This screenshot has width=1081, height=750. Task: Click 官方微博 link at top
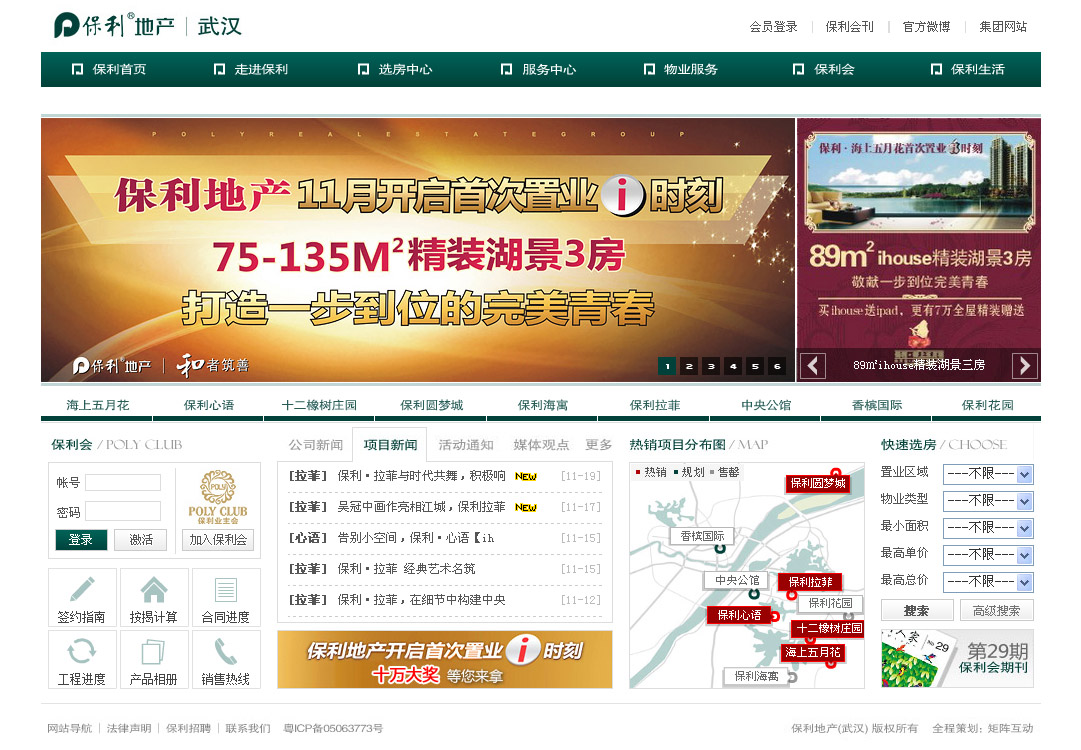(926, 27)
